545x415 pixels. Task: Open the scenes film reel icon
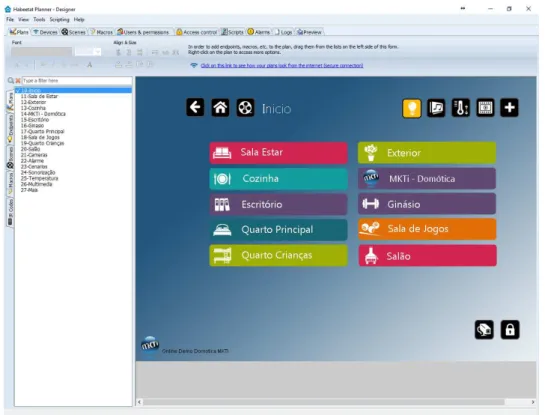click(245, 107)
